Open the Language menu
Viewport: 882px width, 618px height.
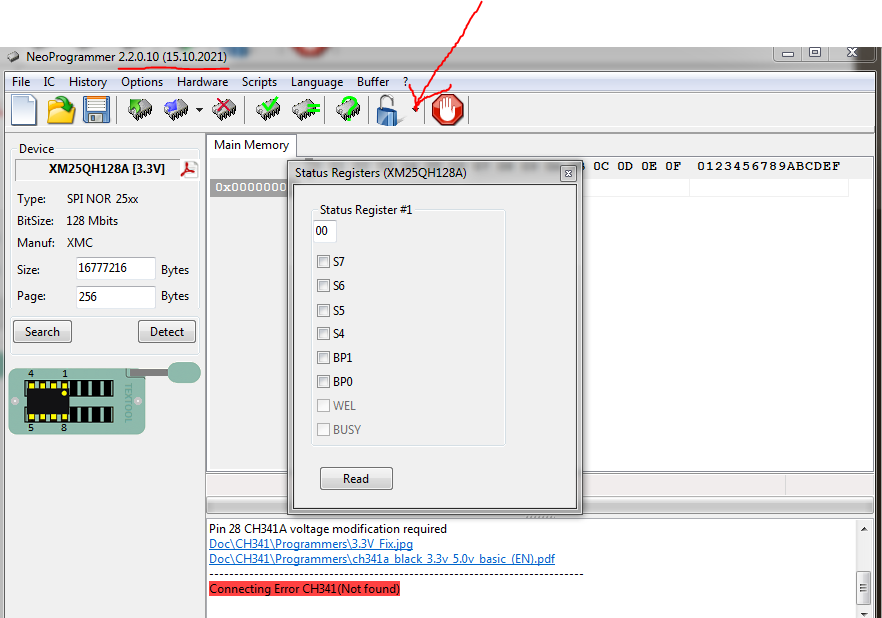point(317,82)
